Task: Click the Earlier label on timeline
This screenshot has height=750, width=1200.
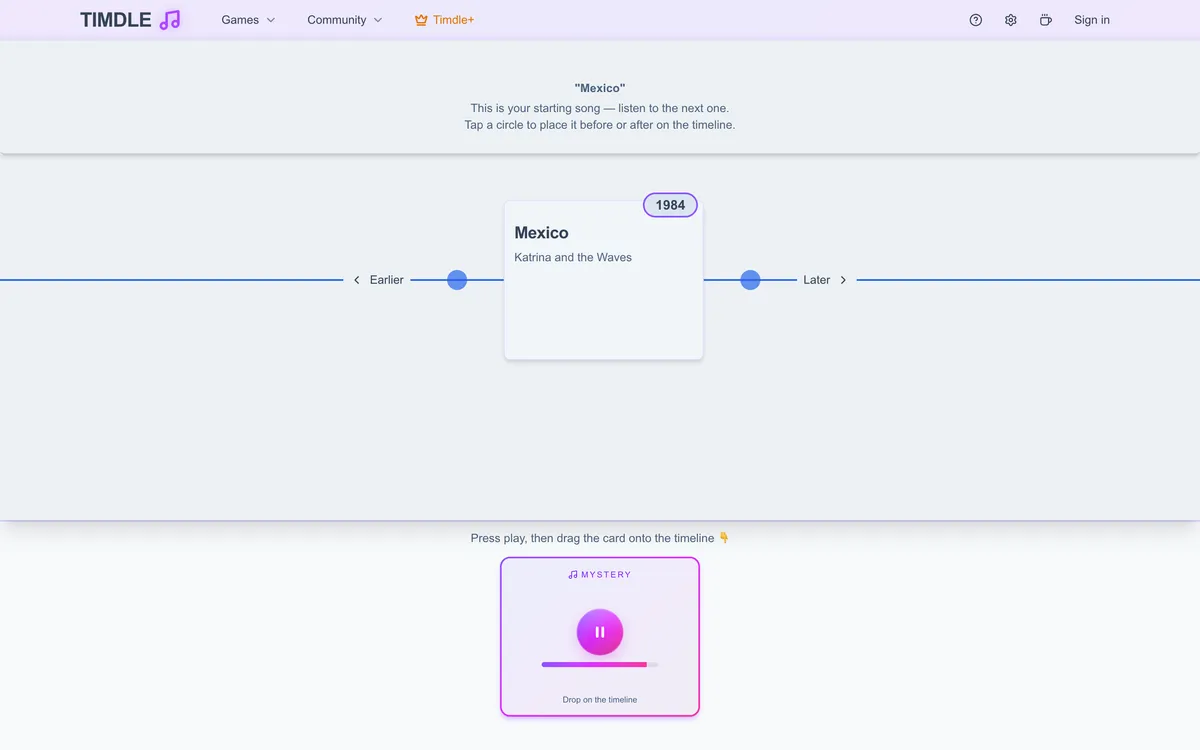Action: [x=387, y=280]
